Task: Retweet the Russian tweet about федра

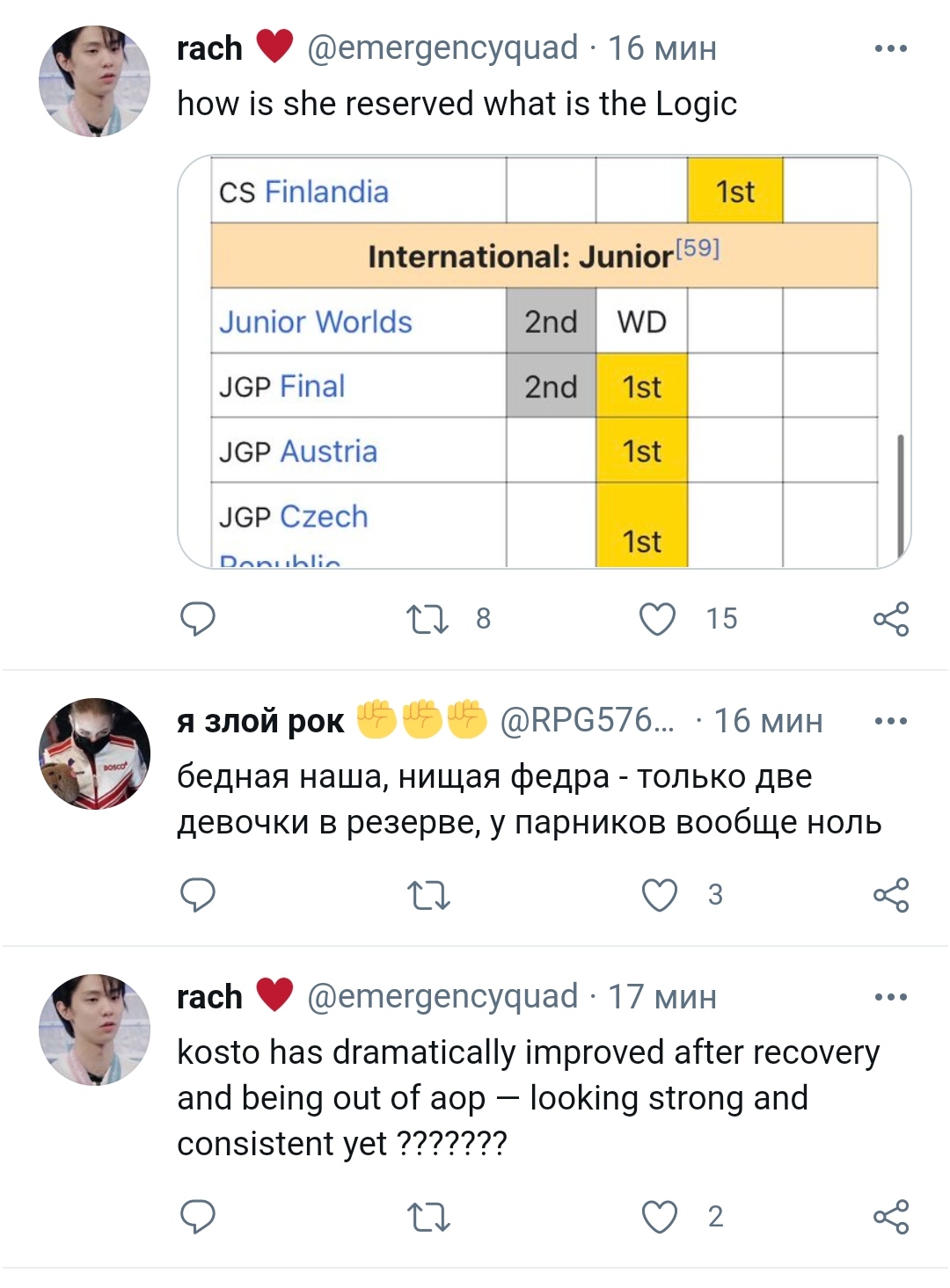Action: [427, 895]
